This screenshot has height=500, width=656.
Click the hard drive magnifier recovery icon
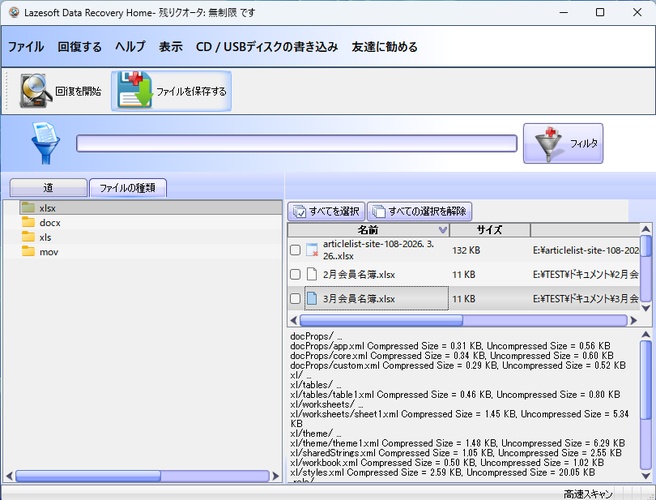pyautogui.click(x=35, y=91)
